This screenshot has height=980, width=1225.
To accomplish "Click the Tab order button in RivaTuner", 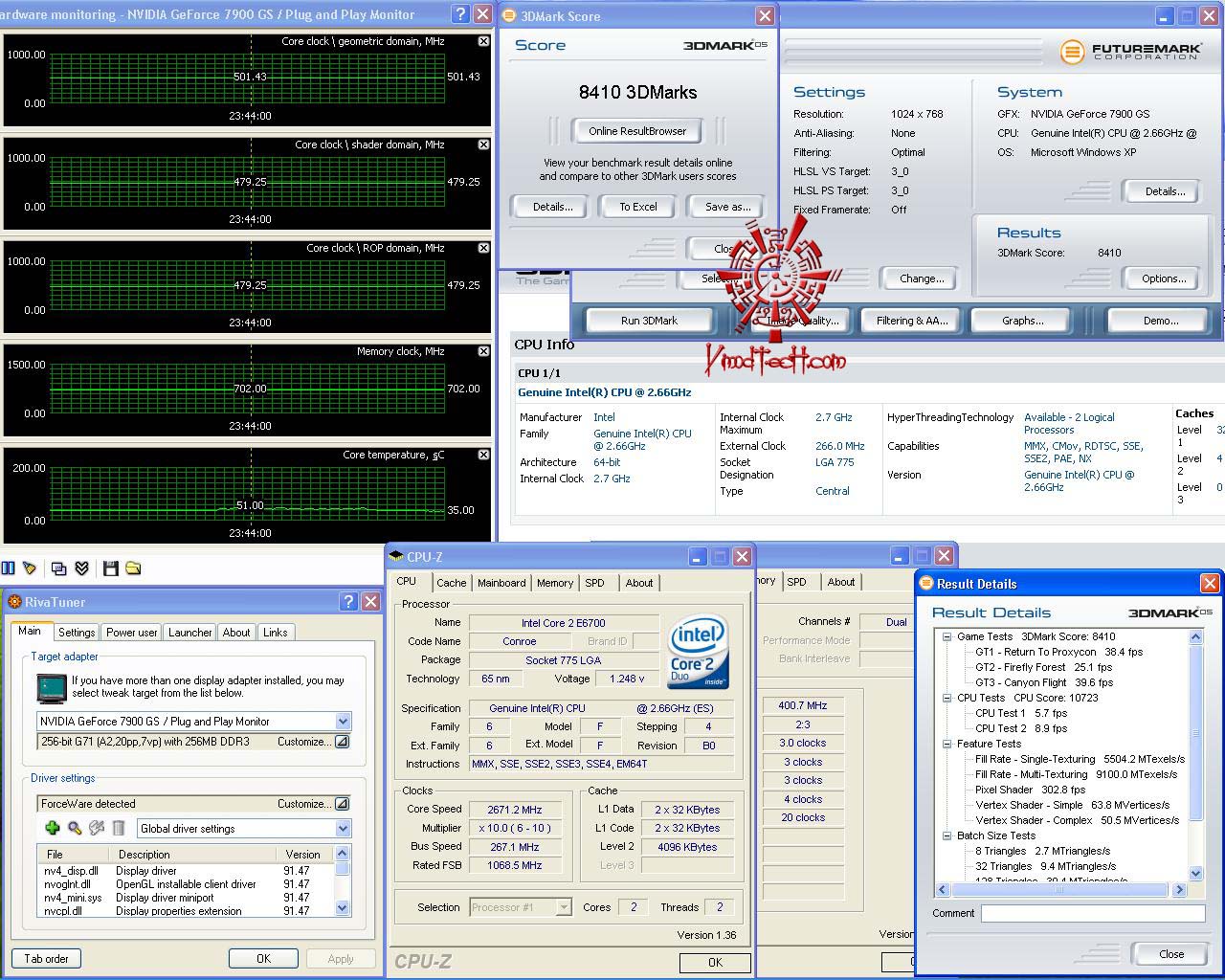I will 46,958.
